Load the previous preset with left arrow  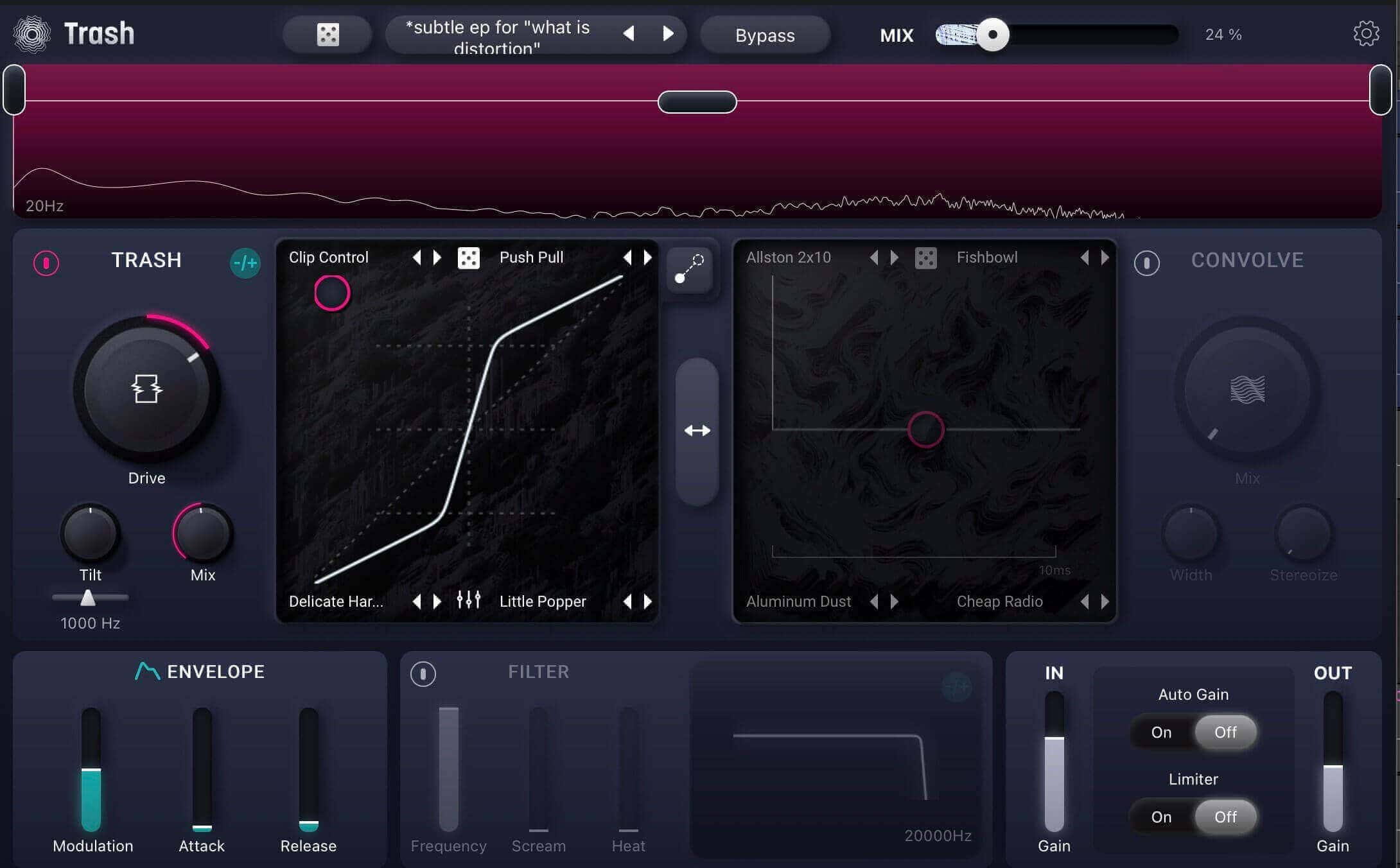click(x=629, y=33)
